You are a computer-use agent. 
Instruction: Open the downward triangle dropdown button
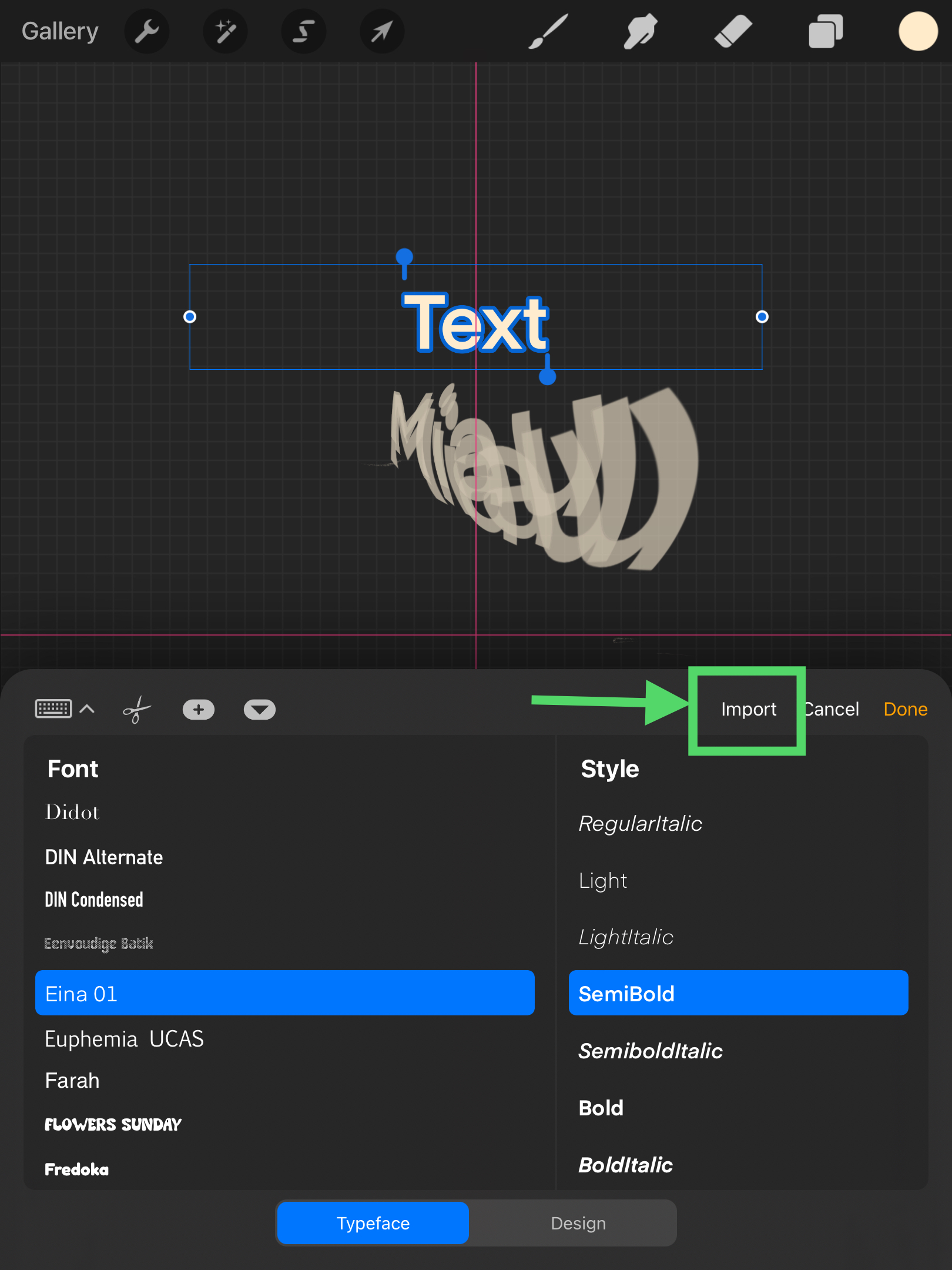[x=259, y=710]
